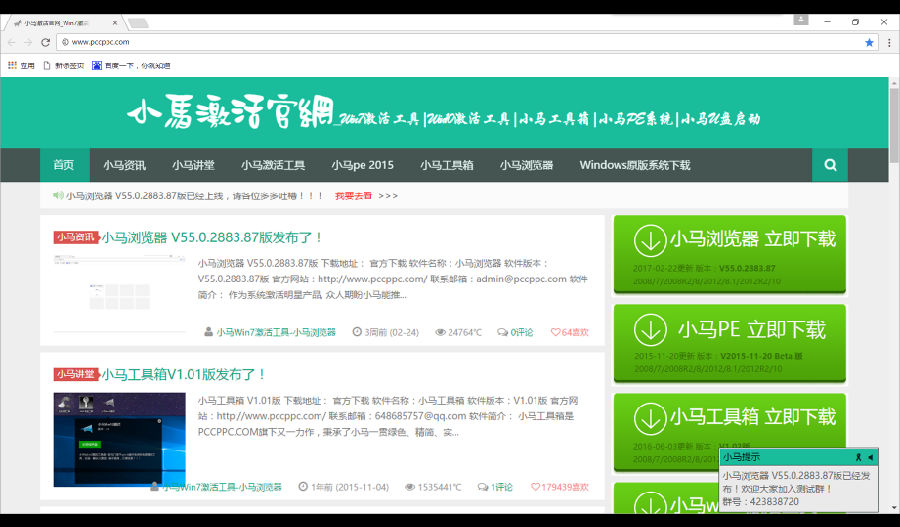
Task: Open the browser three-dot menu
Action: tap(889, 42)
